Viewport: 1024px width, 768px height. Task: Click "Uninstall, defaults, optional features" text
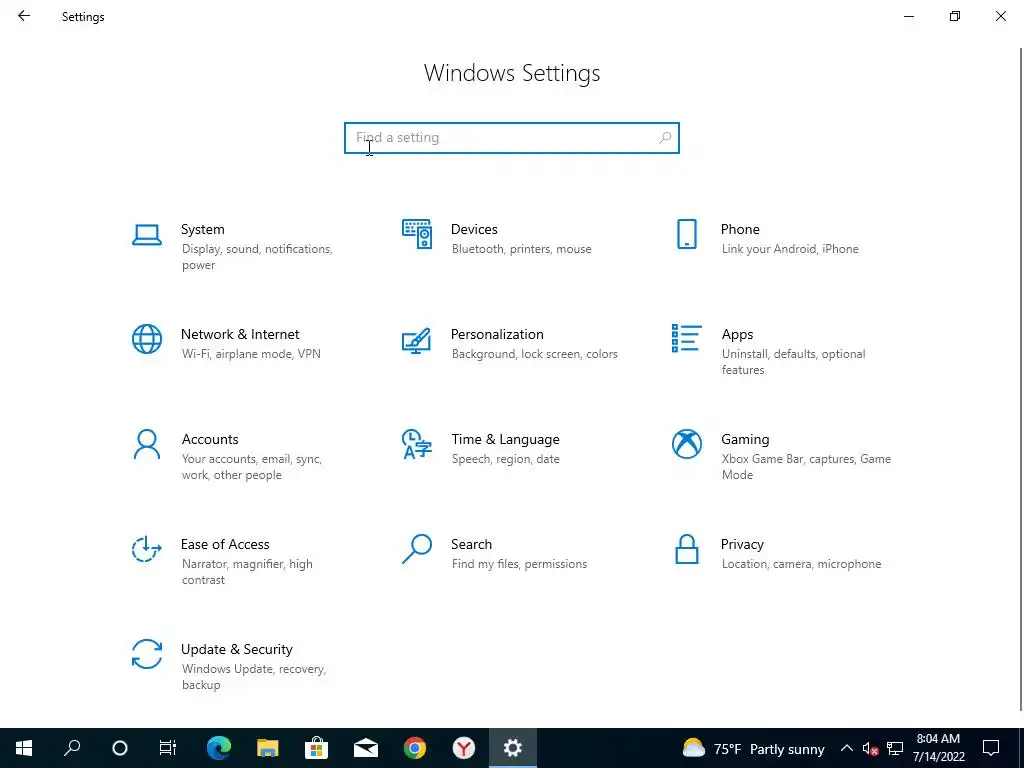pos(793,362)
